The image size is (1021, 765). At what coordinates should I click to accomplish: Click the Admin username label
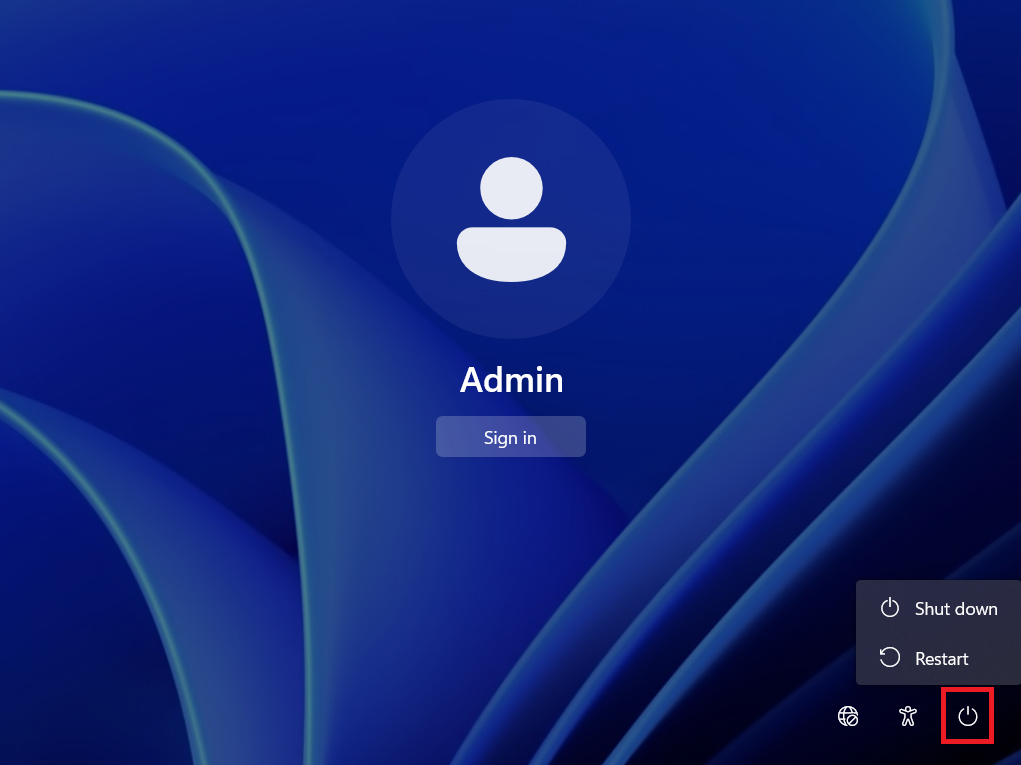pos(511,380)
